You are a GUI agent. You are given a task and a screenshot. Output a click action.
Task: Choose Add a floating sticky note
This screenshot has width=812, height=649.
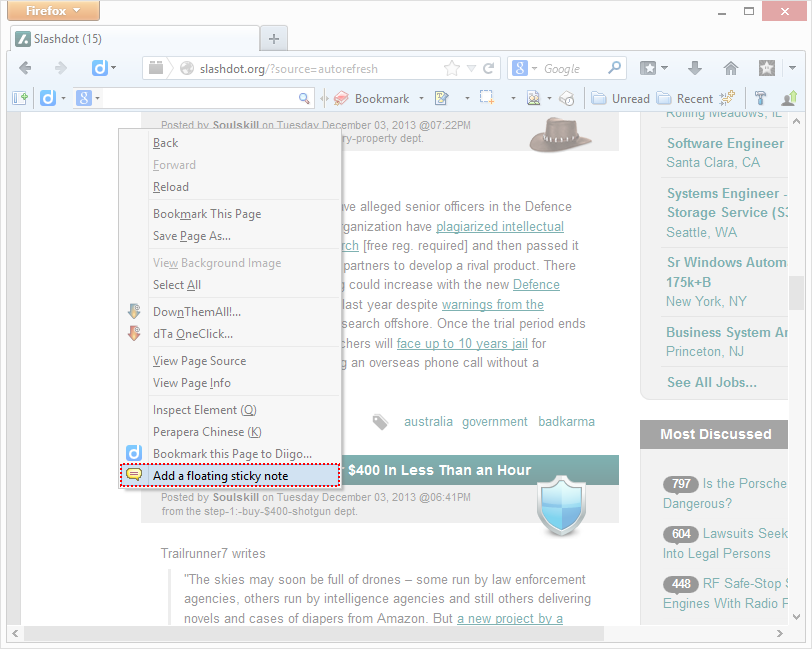230,475
